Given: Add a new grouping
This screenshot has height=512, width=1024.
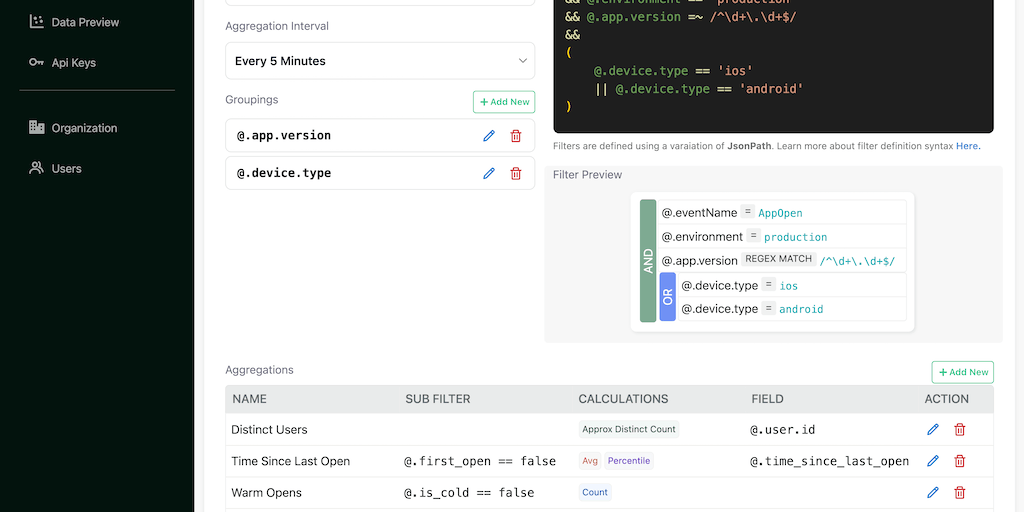Looking at the screenshot, I should click(x=504, y=102).
